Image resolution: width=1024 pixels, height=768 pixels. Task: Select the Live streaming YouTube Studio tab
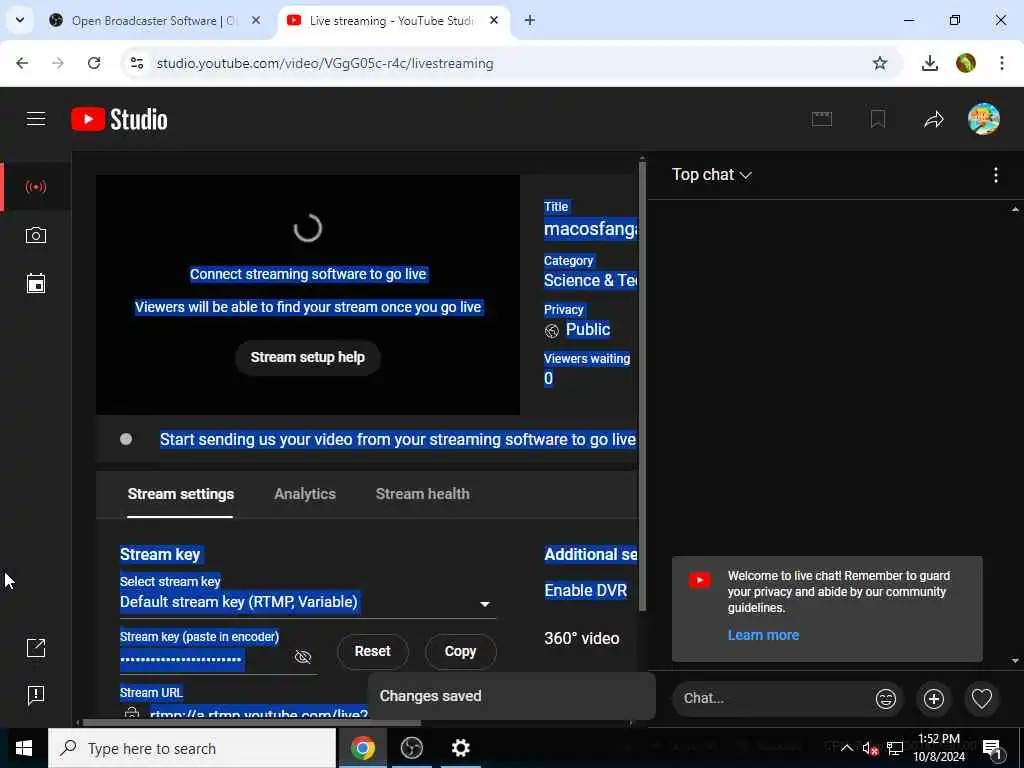pos(391,20)
